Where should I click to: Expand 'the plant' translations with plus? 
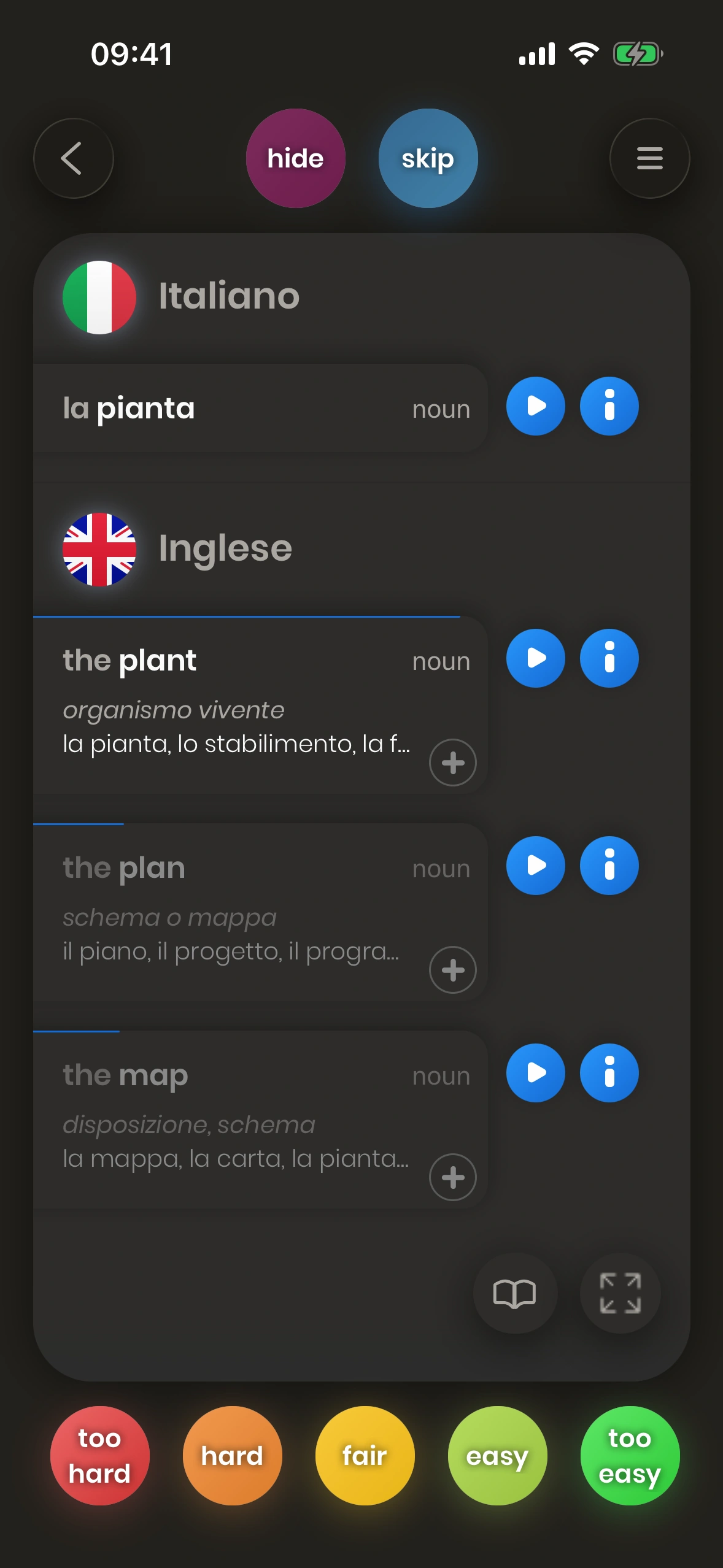(x=453, y=763)
